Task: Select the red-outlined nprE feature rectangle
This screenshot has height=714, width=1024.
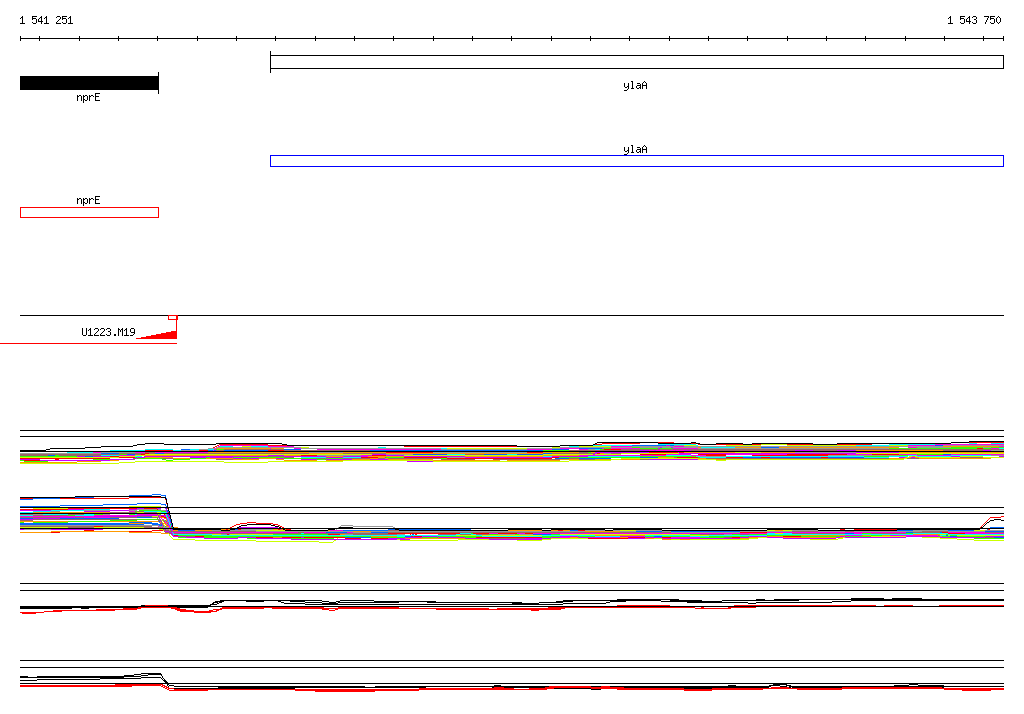Action: point(89,212)
